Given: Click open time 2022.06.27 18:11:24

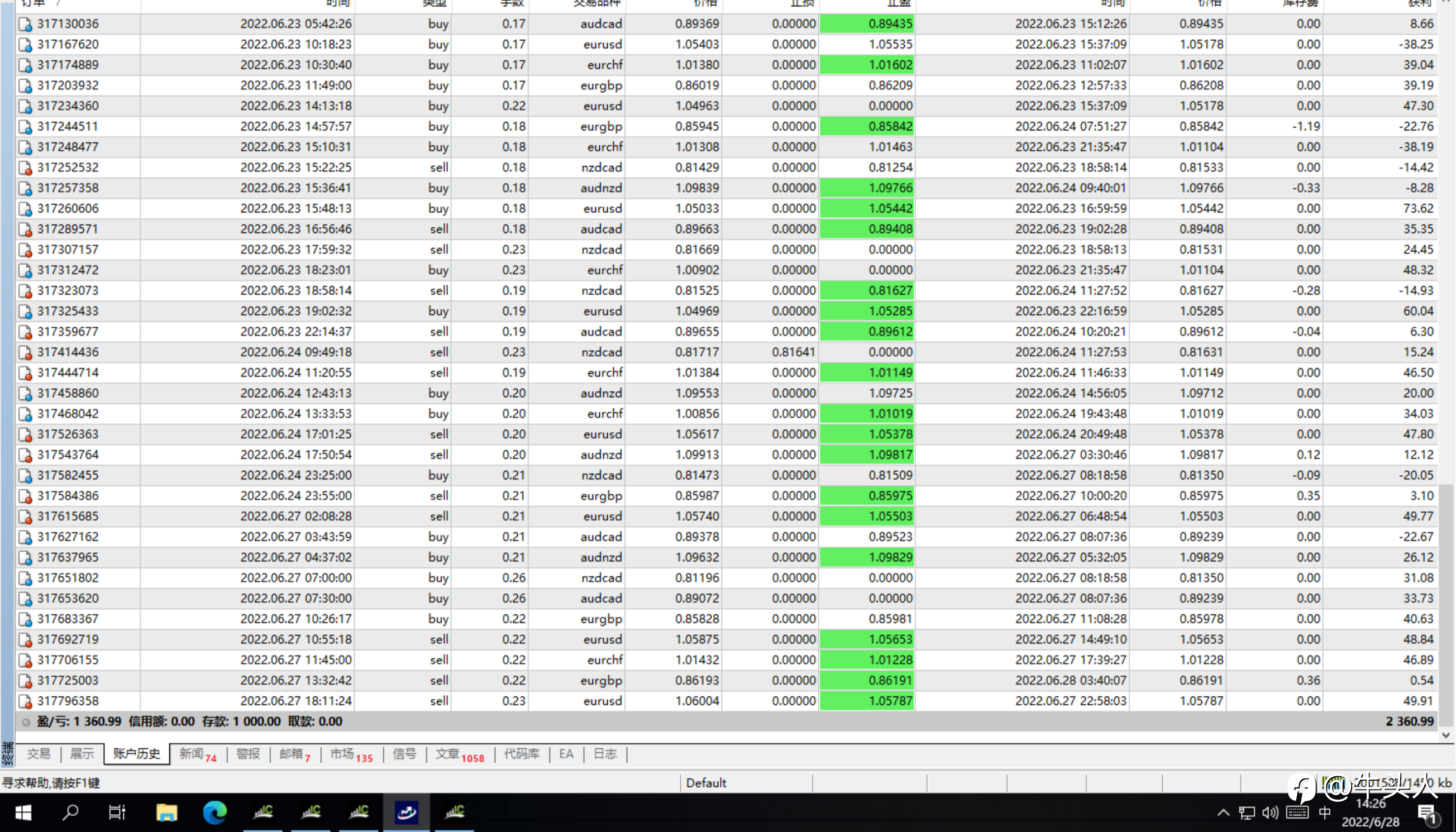Looking at the screenshot, I should (296, 701).
